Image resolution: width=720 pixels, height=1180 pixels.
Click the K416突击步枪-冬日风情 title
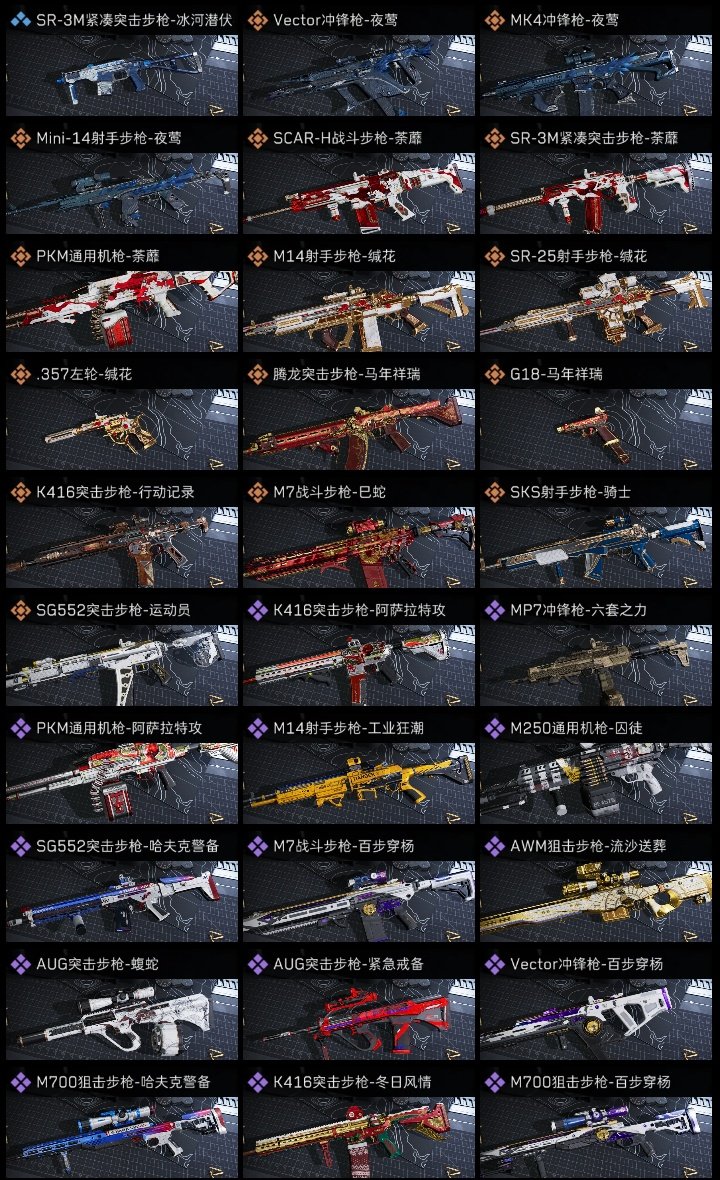coord(352,1082)
